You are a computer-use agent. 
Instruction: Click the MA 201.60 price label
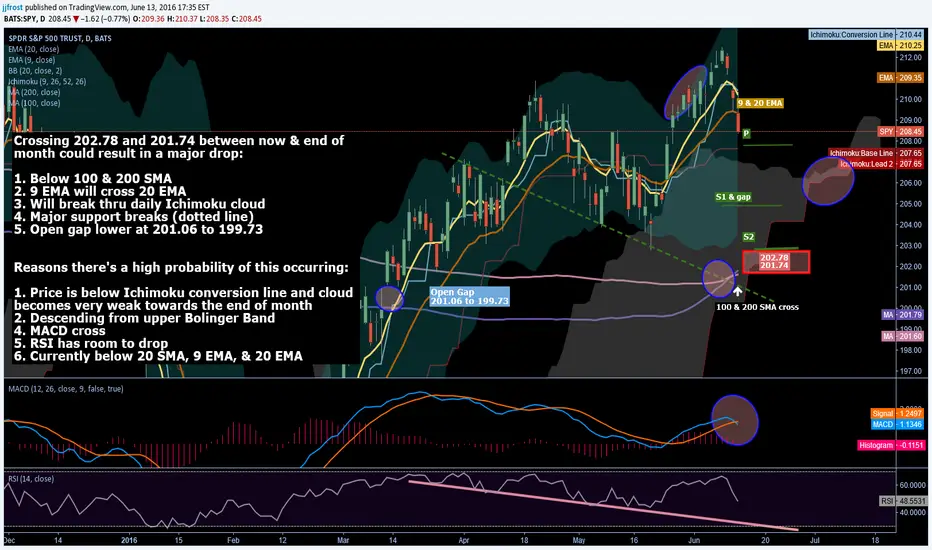click(x=902, y=337)
